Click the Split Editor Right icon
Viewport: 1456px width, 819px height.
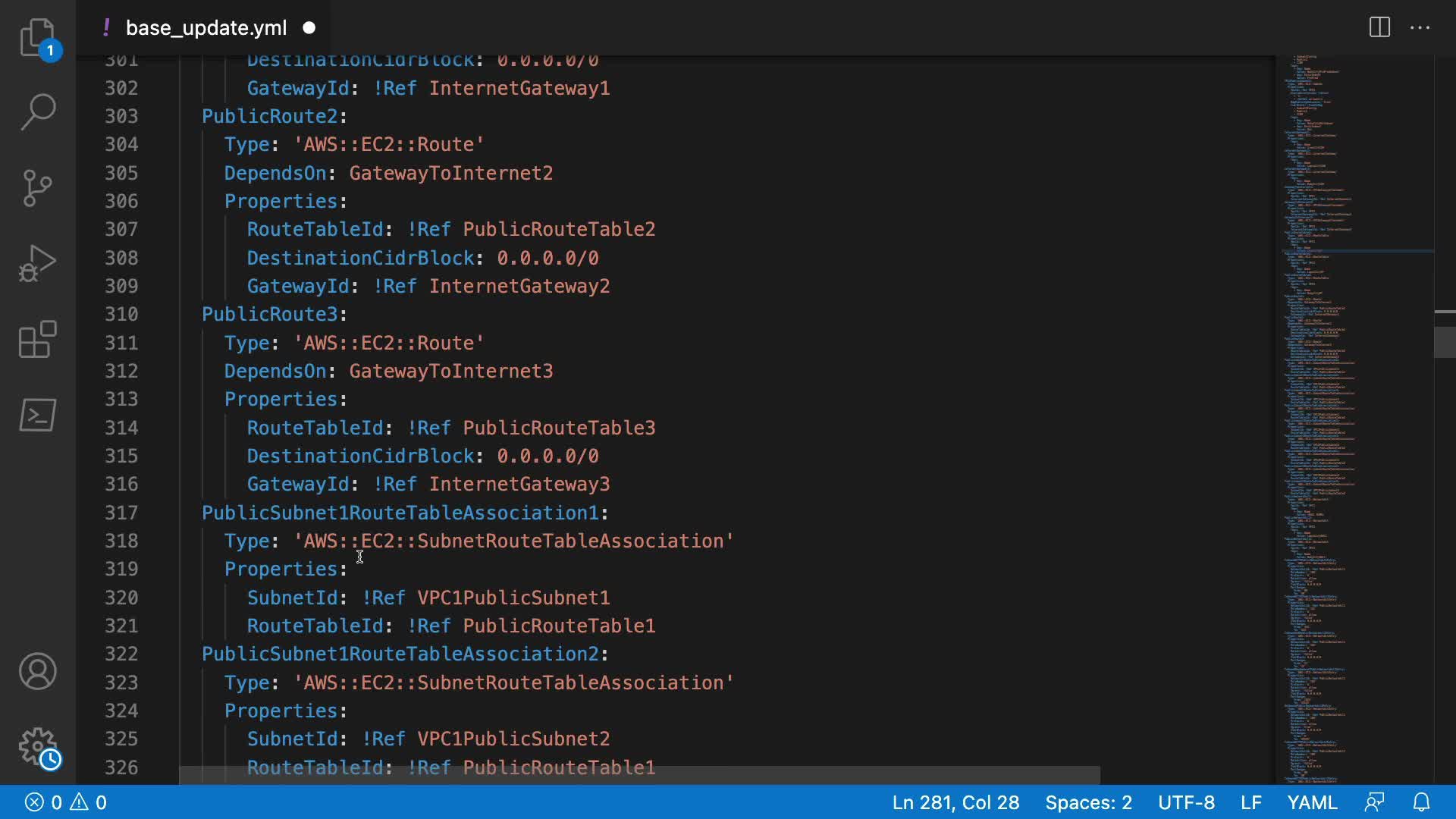click(x=1379, y=28)
